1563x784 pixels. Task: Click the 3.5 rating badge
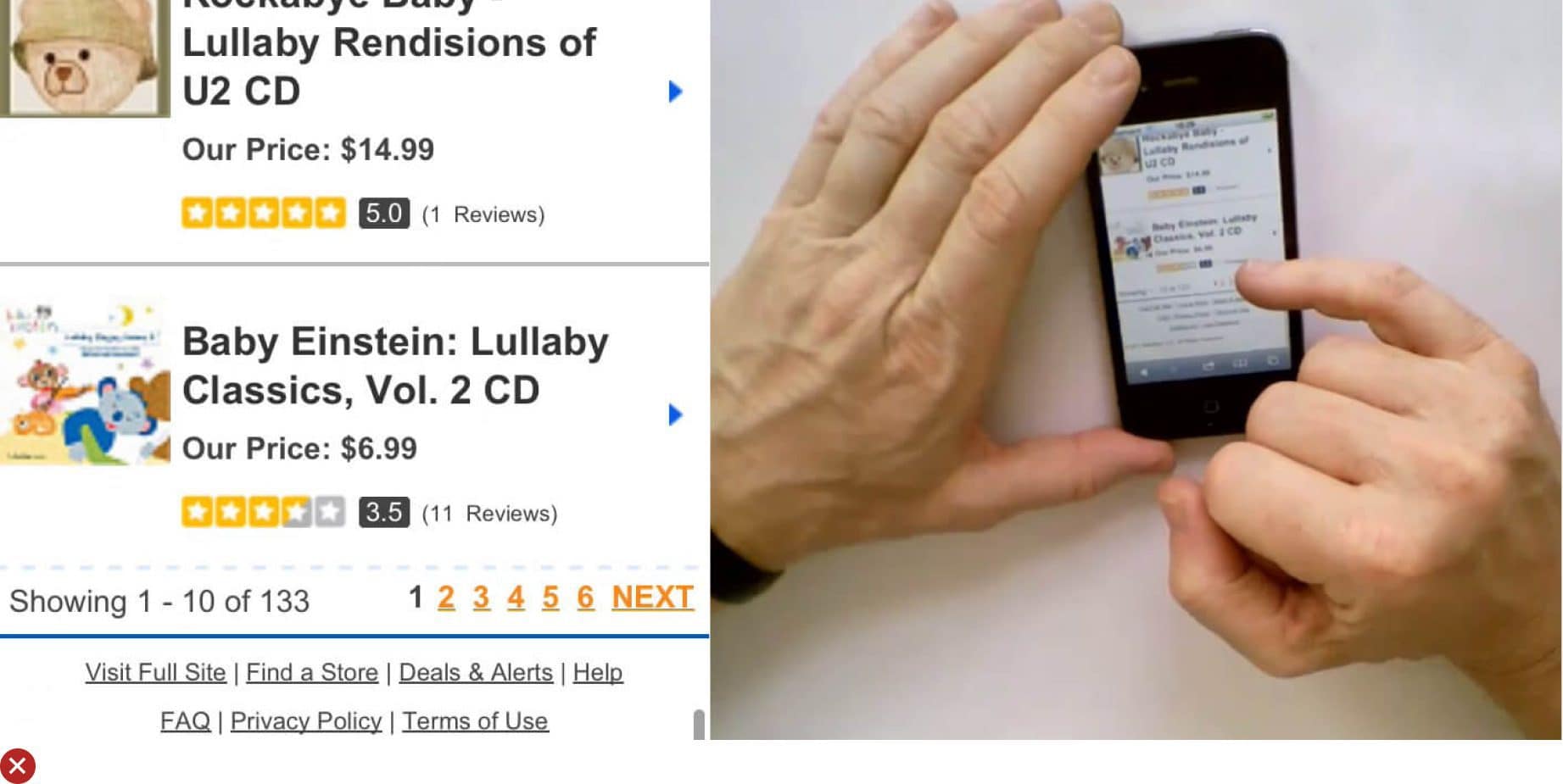click(x=384, y=512)
